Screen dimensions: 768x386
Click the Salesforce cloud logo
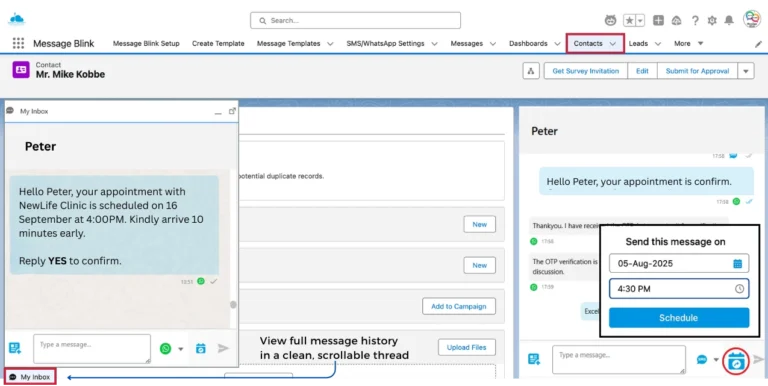click(x=17, y=20)
